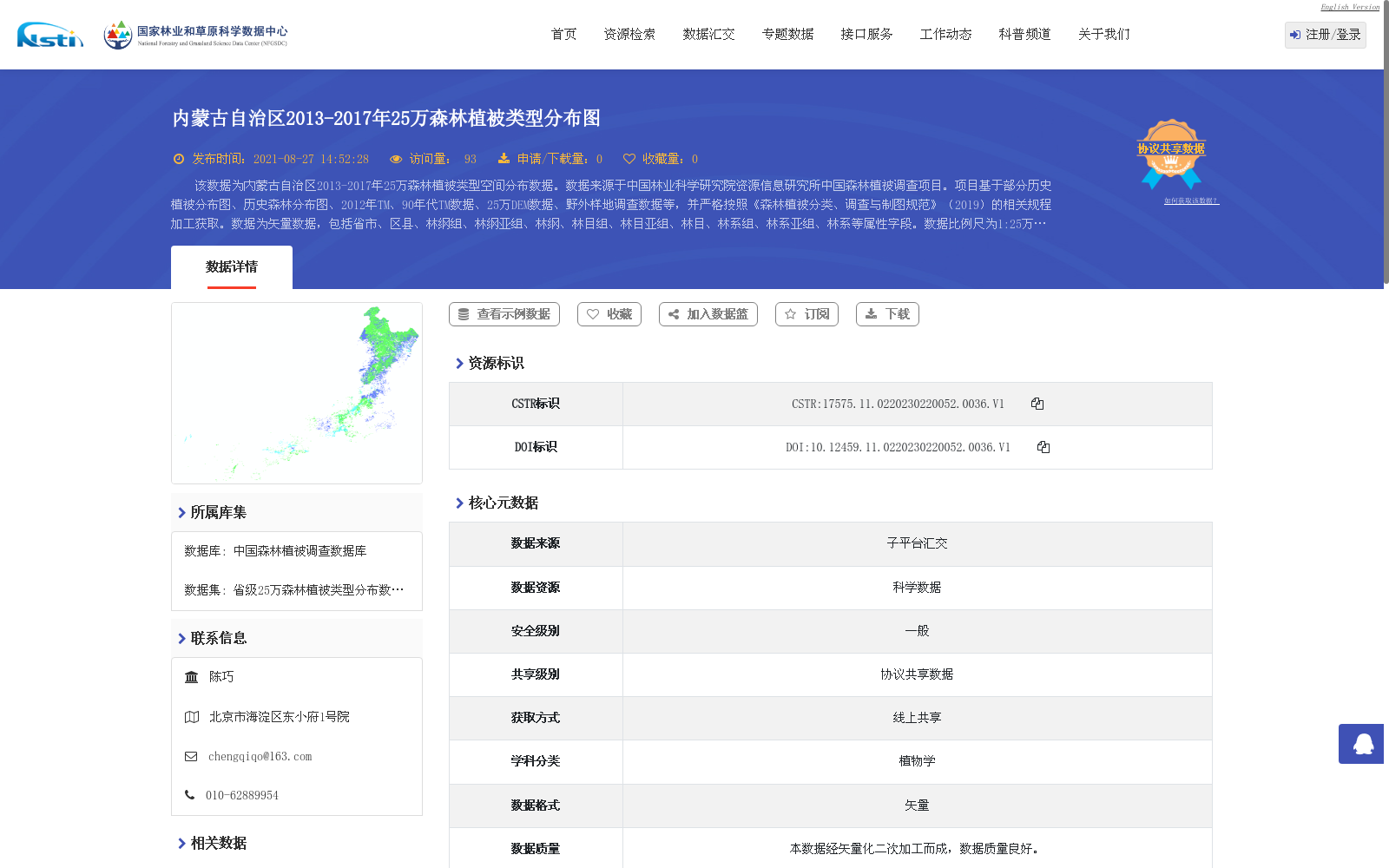Image resolution: width=1389 pixels, height=868 pixels.
Task: Click the 查看示例数据 button
Action: 504,314
